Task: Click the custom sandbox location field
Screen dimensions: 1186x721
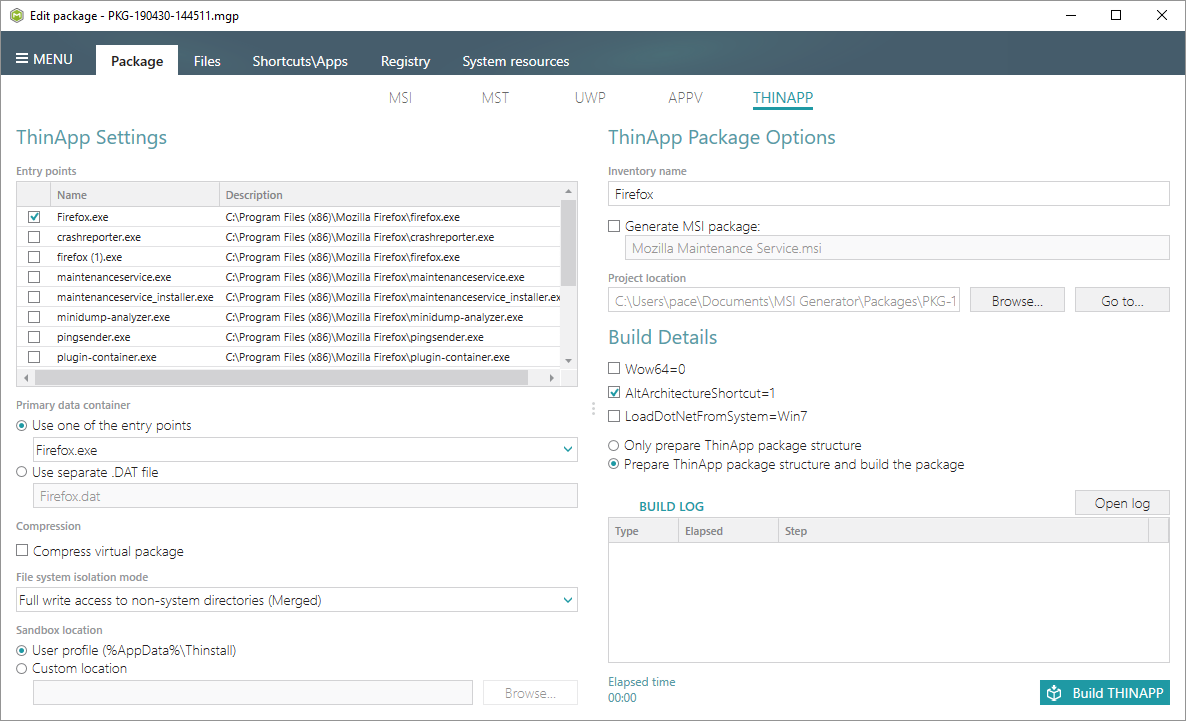Action: pos(253,692)
